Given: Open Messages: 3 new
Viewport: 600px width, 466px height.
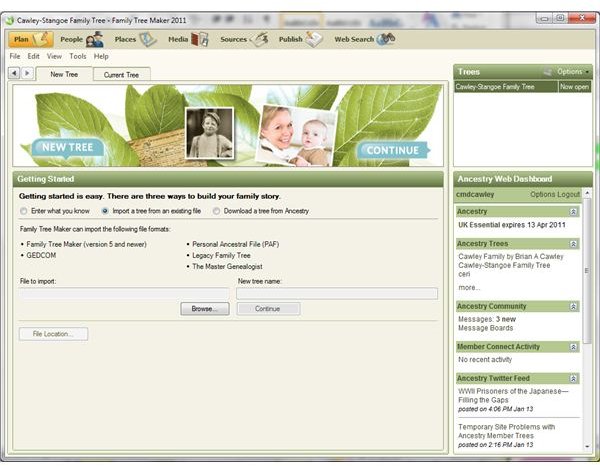Looking at the screenshot, I should coord(487,319).
